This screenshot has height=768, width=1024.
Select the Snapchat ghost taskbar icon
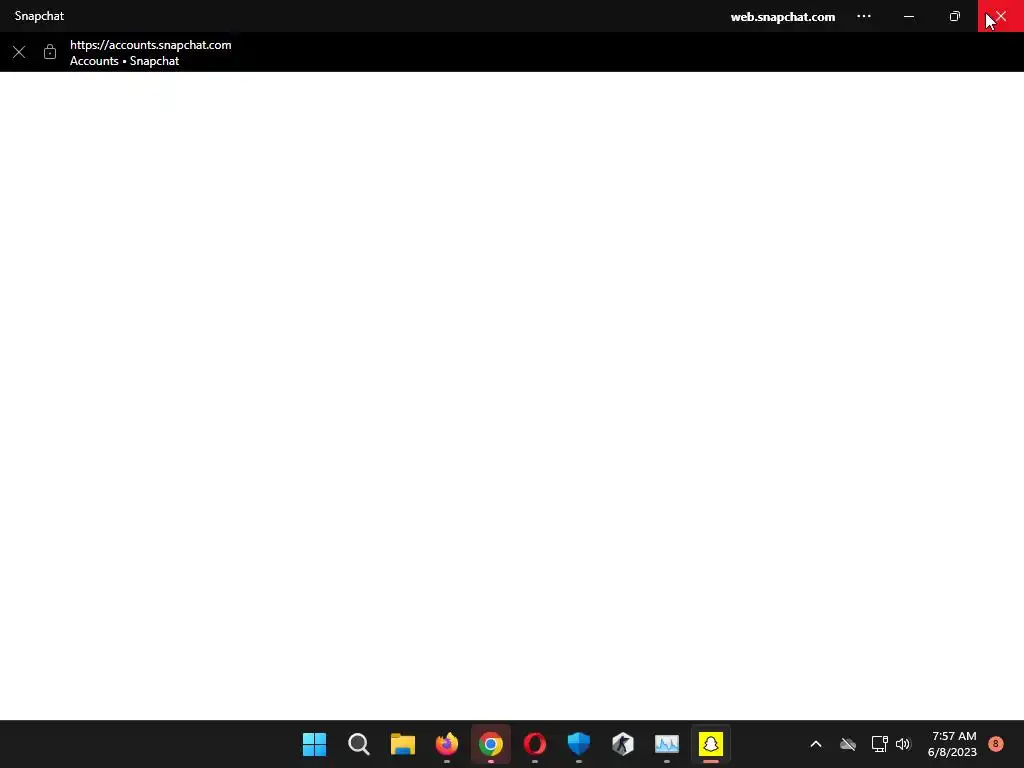[x=711, y=744]
